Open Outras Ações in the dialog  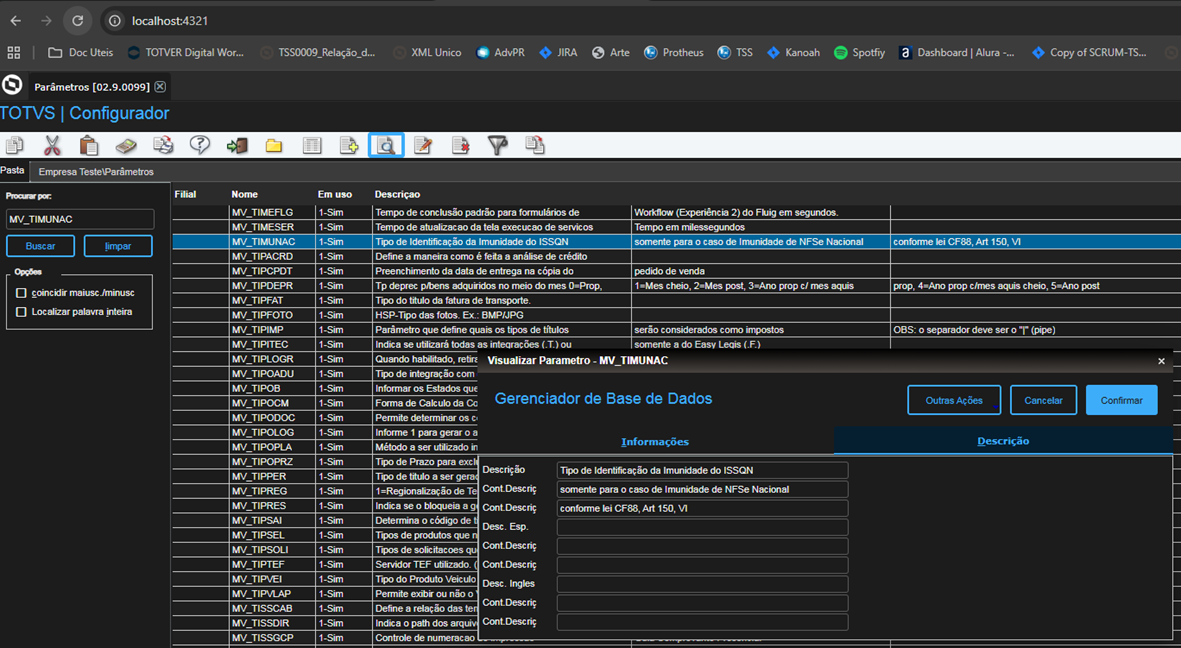tap(954, 400)
